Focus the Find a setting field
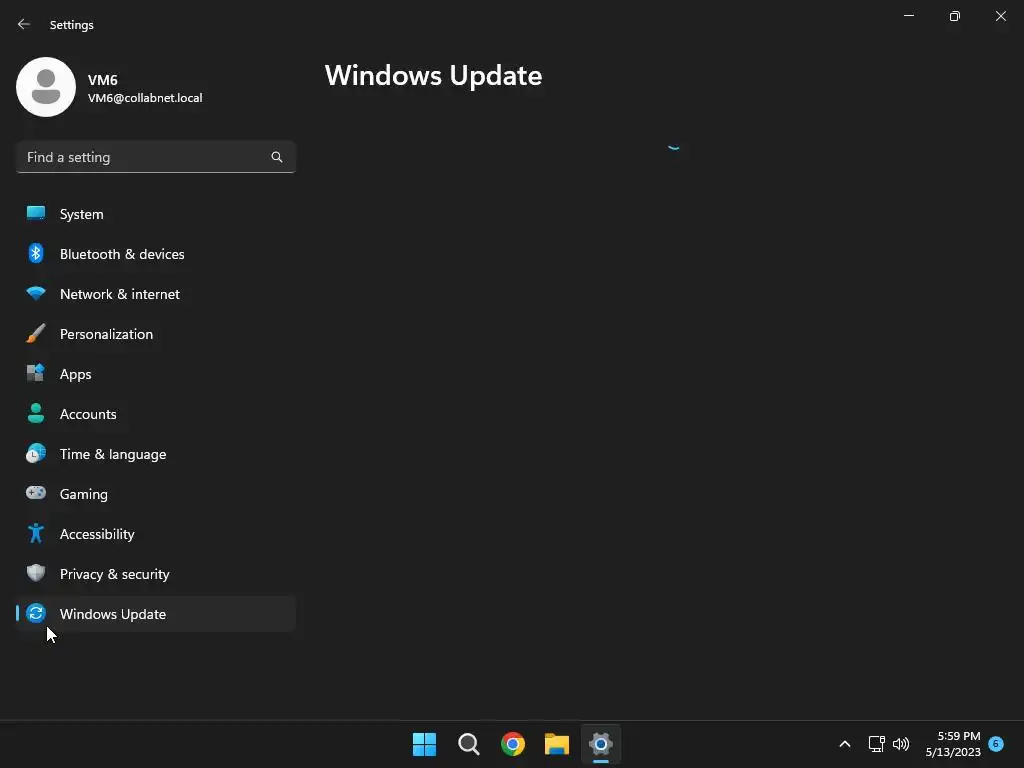The height and width of the screenshot is (768, 1024). tap(155, 157)
